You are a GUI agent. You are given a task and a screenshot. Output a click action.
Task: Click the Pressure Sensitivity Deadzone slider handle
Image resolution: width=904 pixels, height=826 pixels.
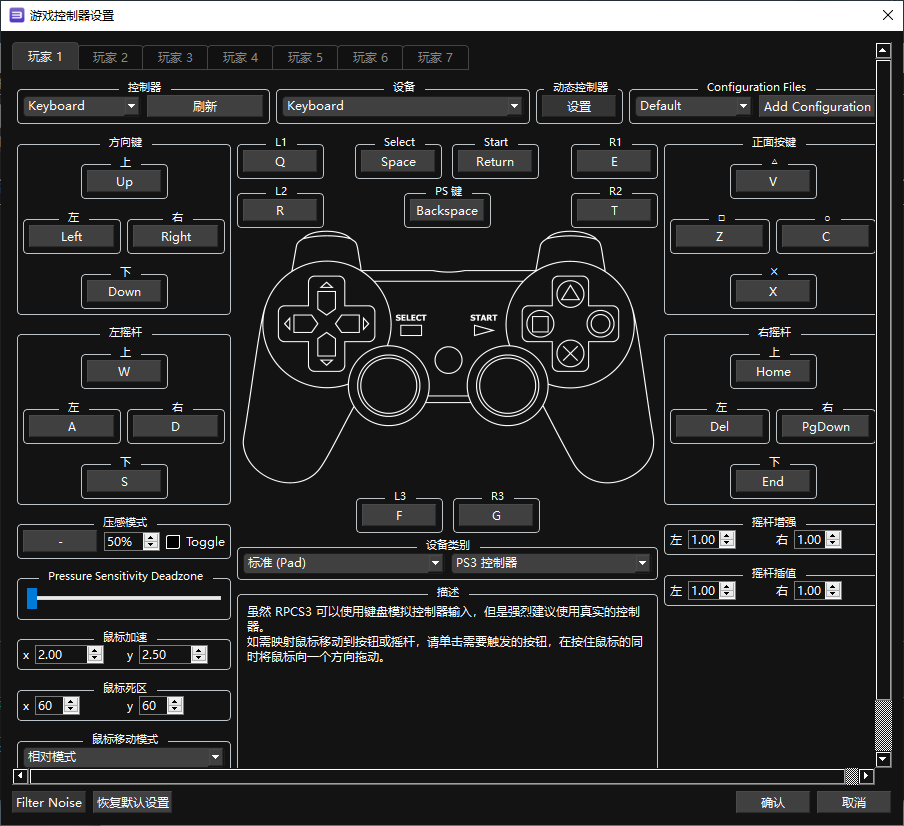tap(32, 598)
